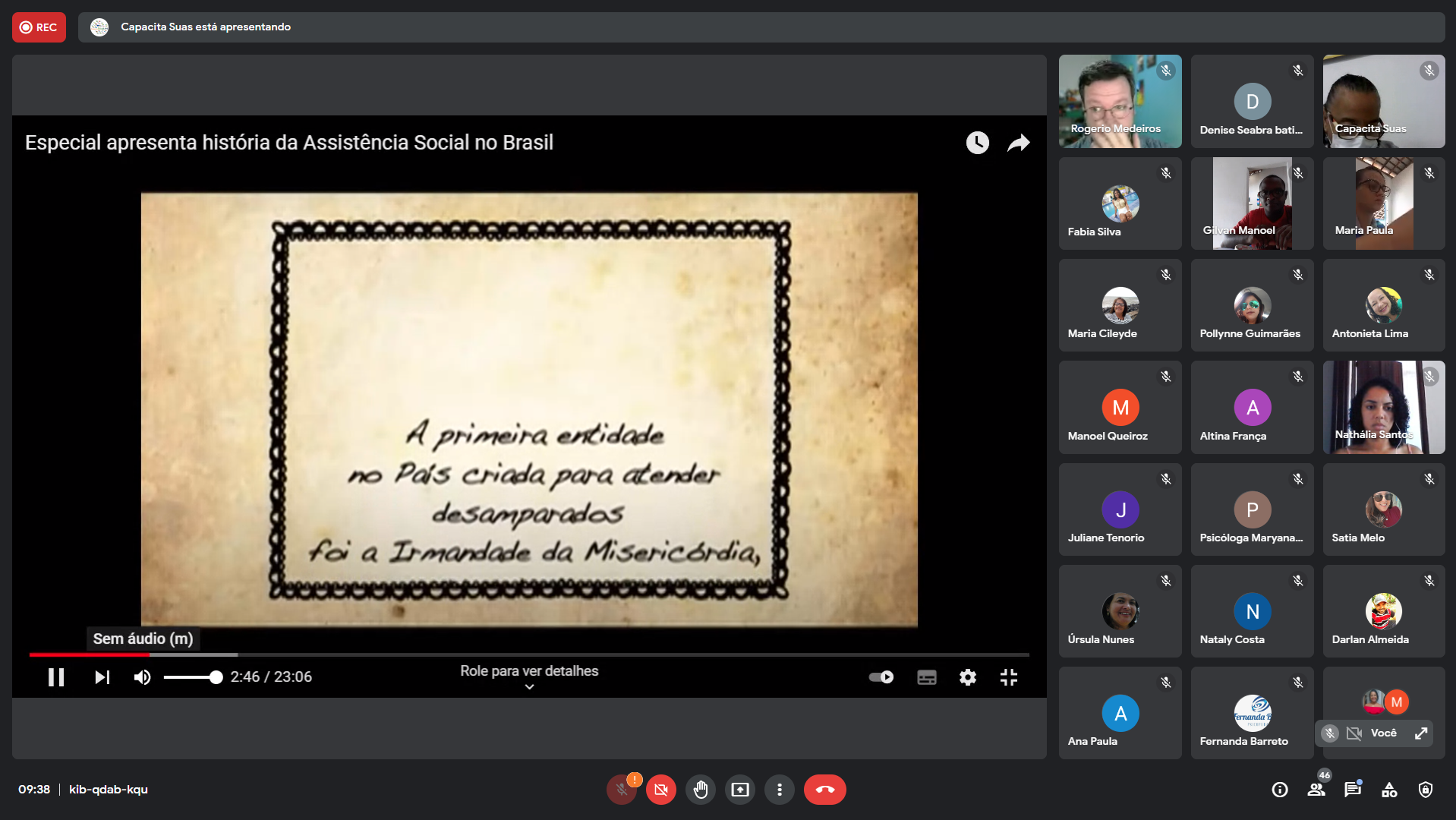
Task: Open the meeting details info icon
Action: pyautogui.click(x=1280, y=790)
